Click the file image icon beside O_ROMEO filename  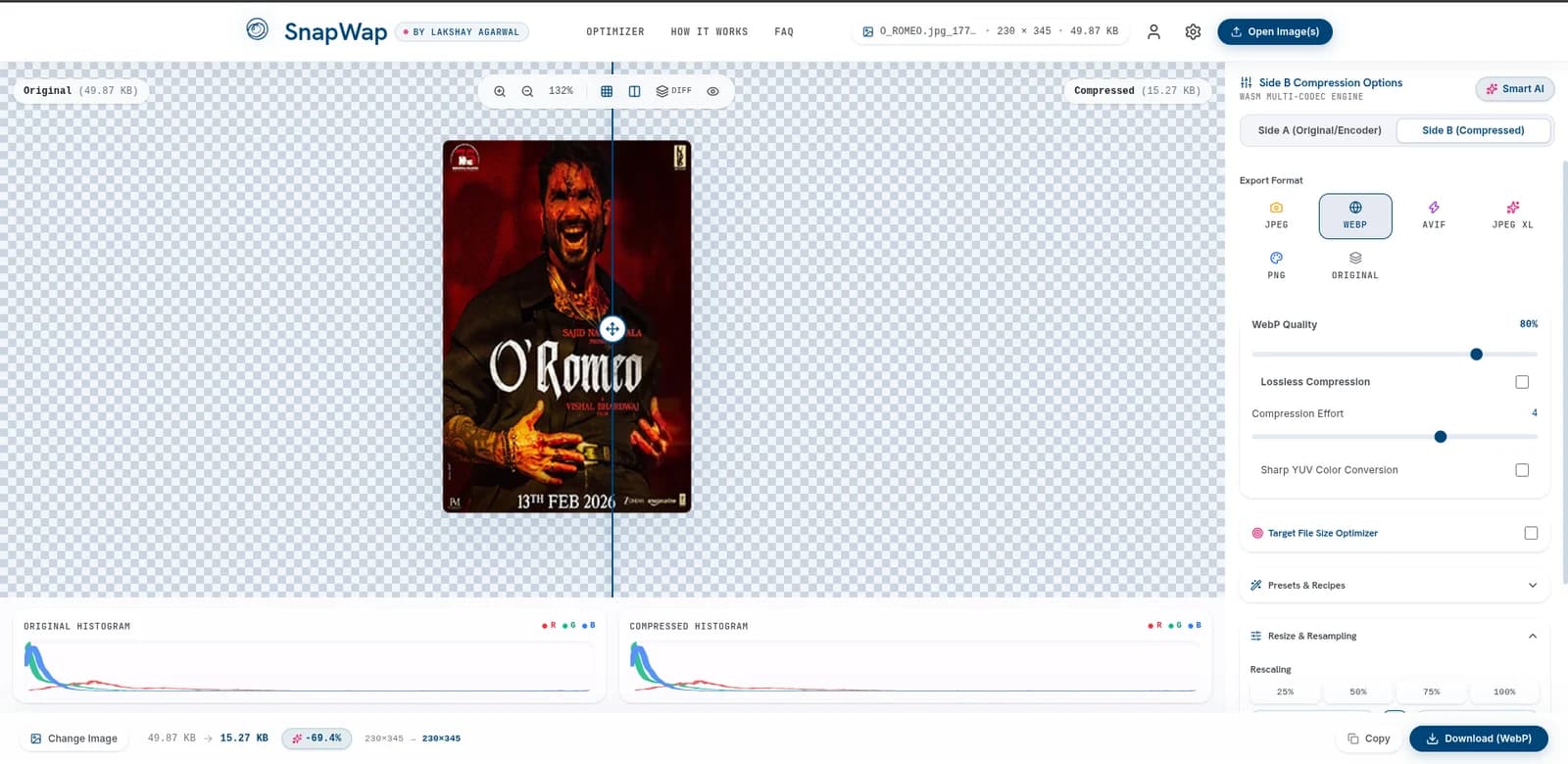[867, 31]
